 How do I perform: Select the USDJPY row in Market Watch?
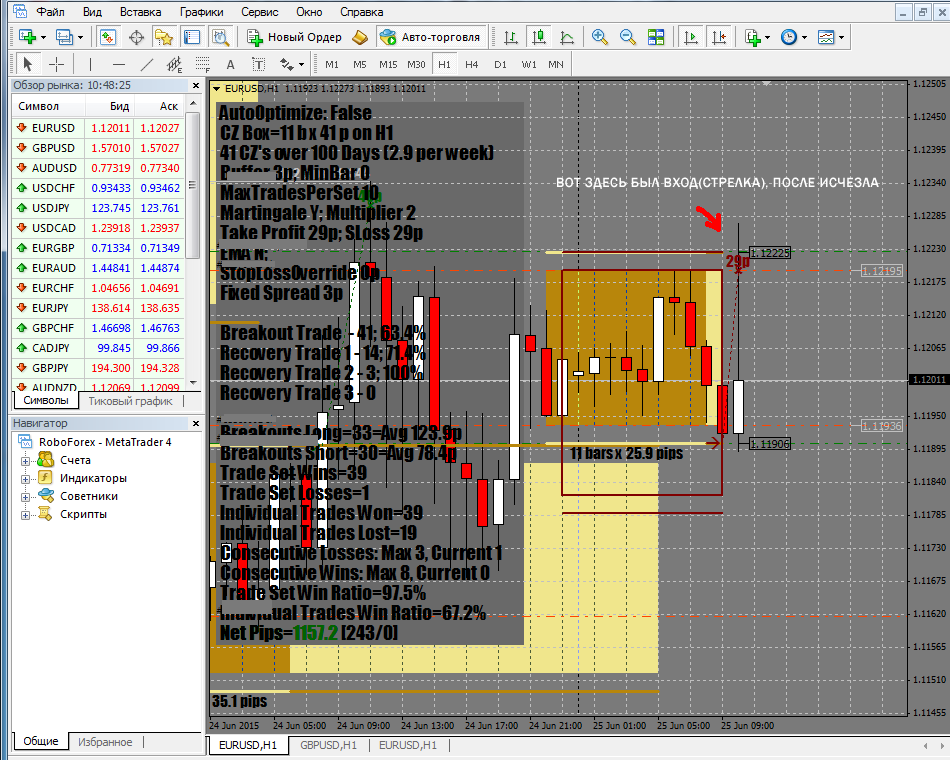(98, 208)
